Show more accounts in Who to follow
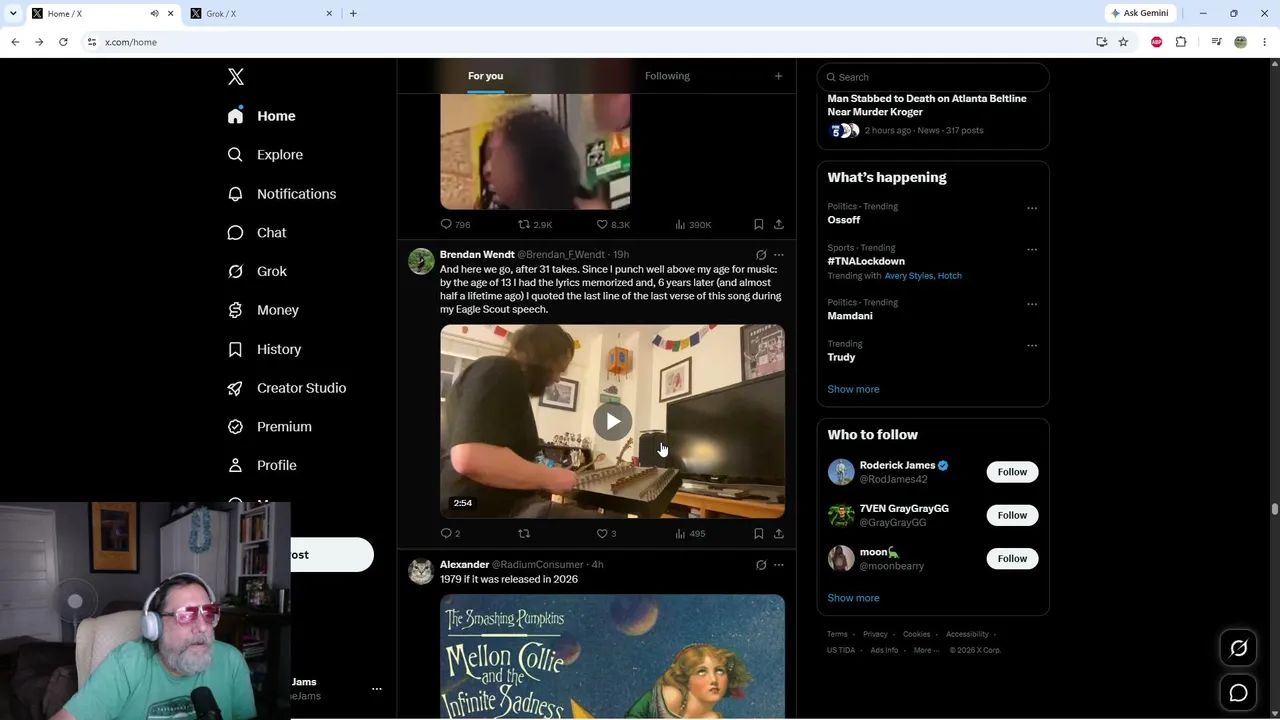The image size is (1280, 720). point(853,598)
